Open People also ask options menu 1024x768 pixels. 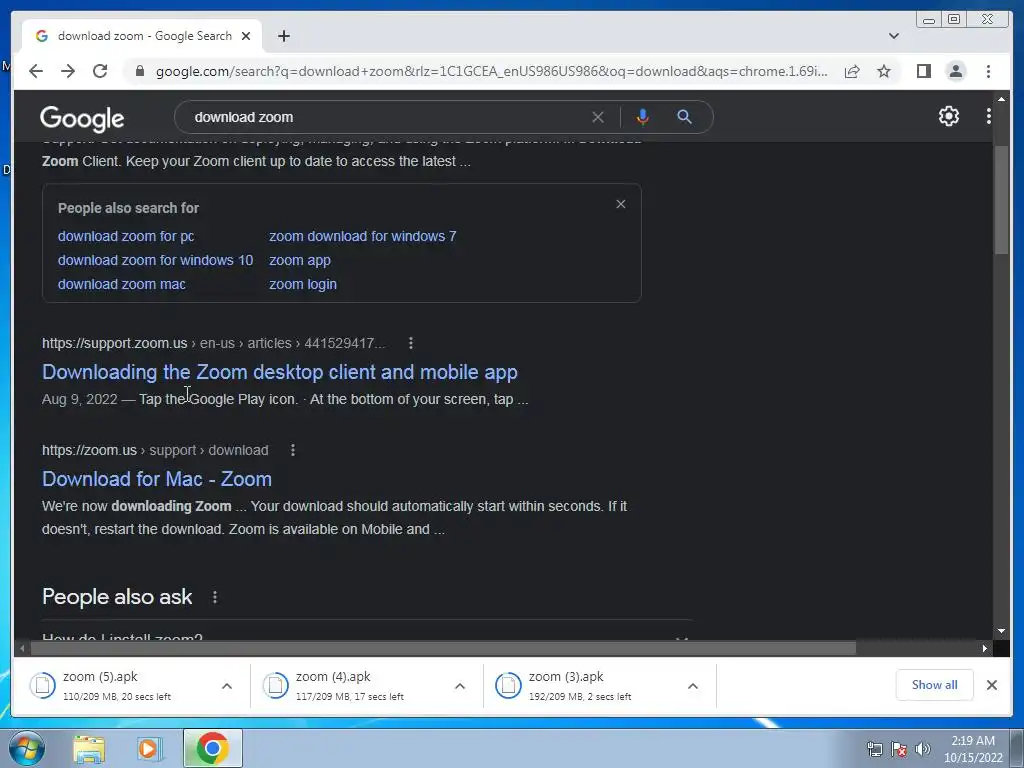[x=215, y=597]
